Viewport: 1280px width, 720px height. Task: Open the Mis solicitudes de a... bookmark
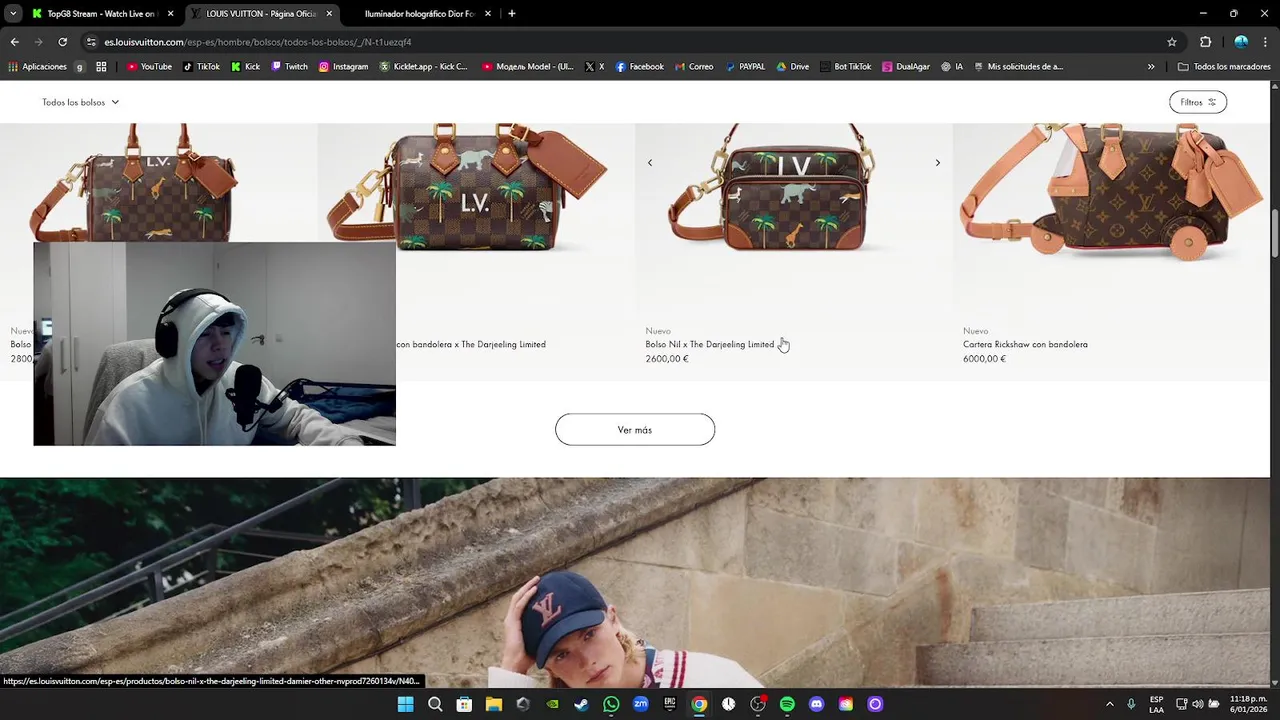point(1018,67)
